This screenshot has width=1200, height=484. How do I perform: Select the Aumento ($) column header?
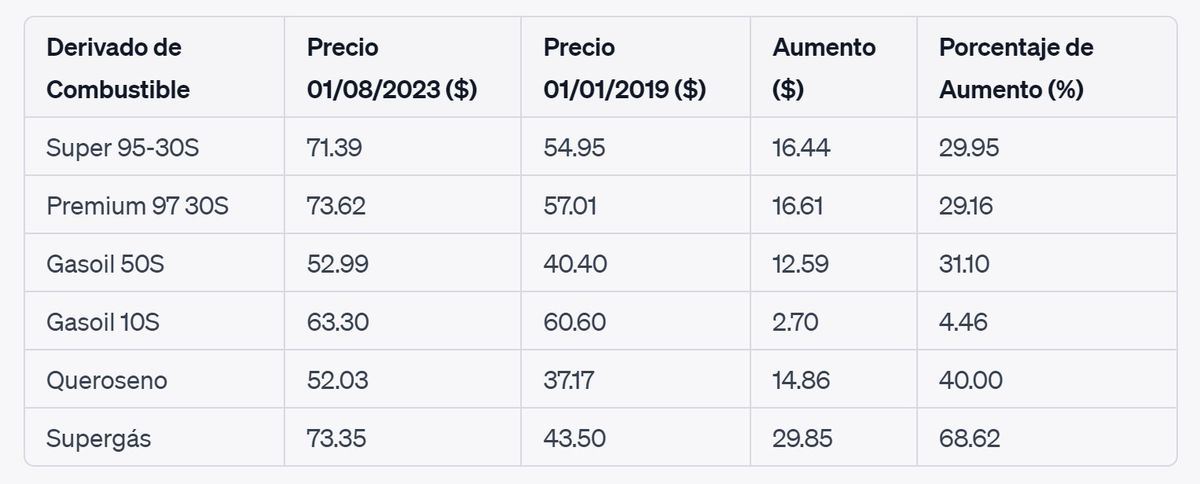[x=824, y=68]
